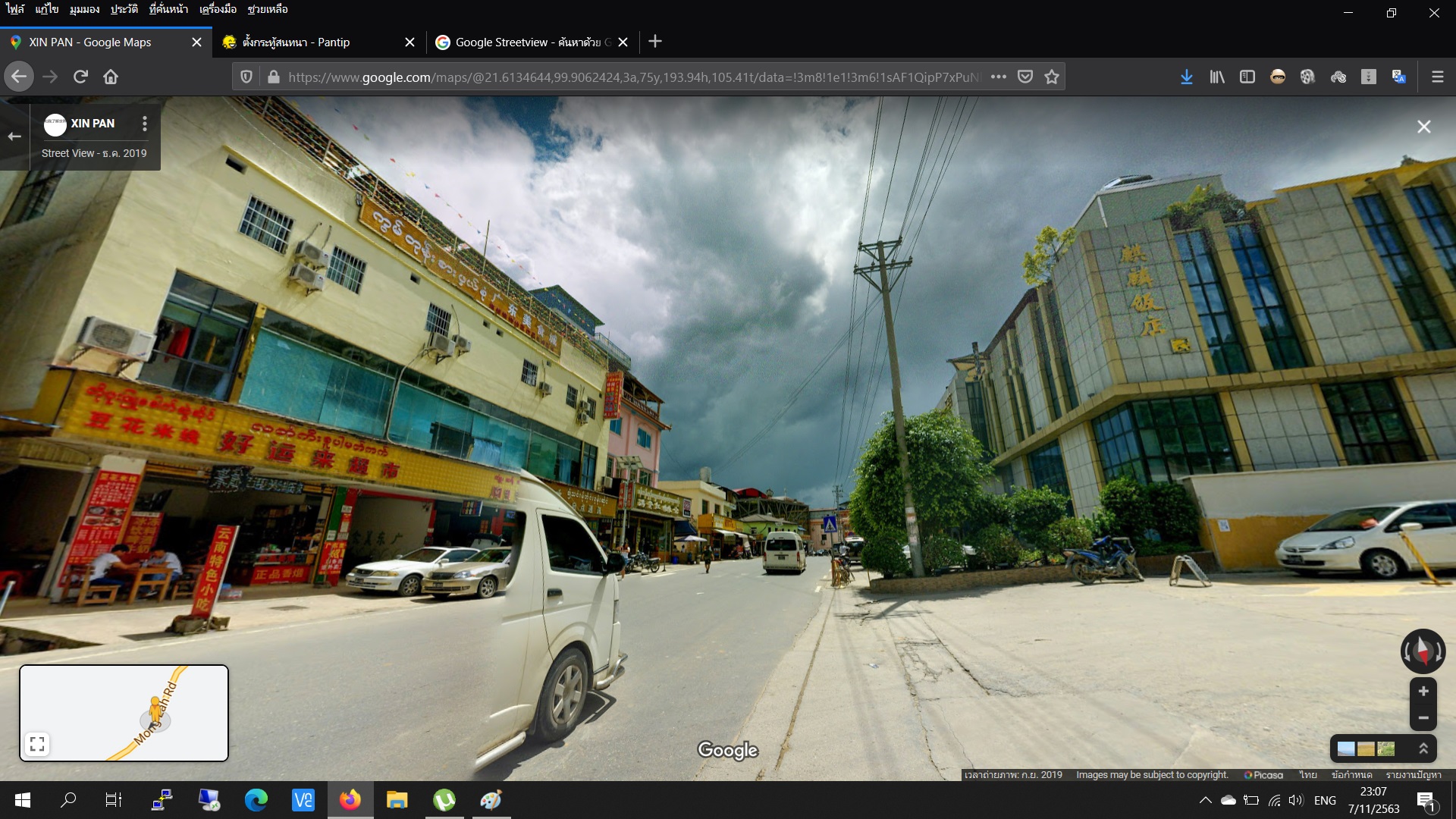This screenshot has width=1456, height=819.
Task: Open the Library bookshelf icon
Action: coord(1217,77)
